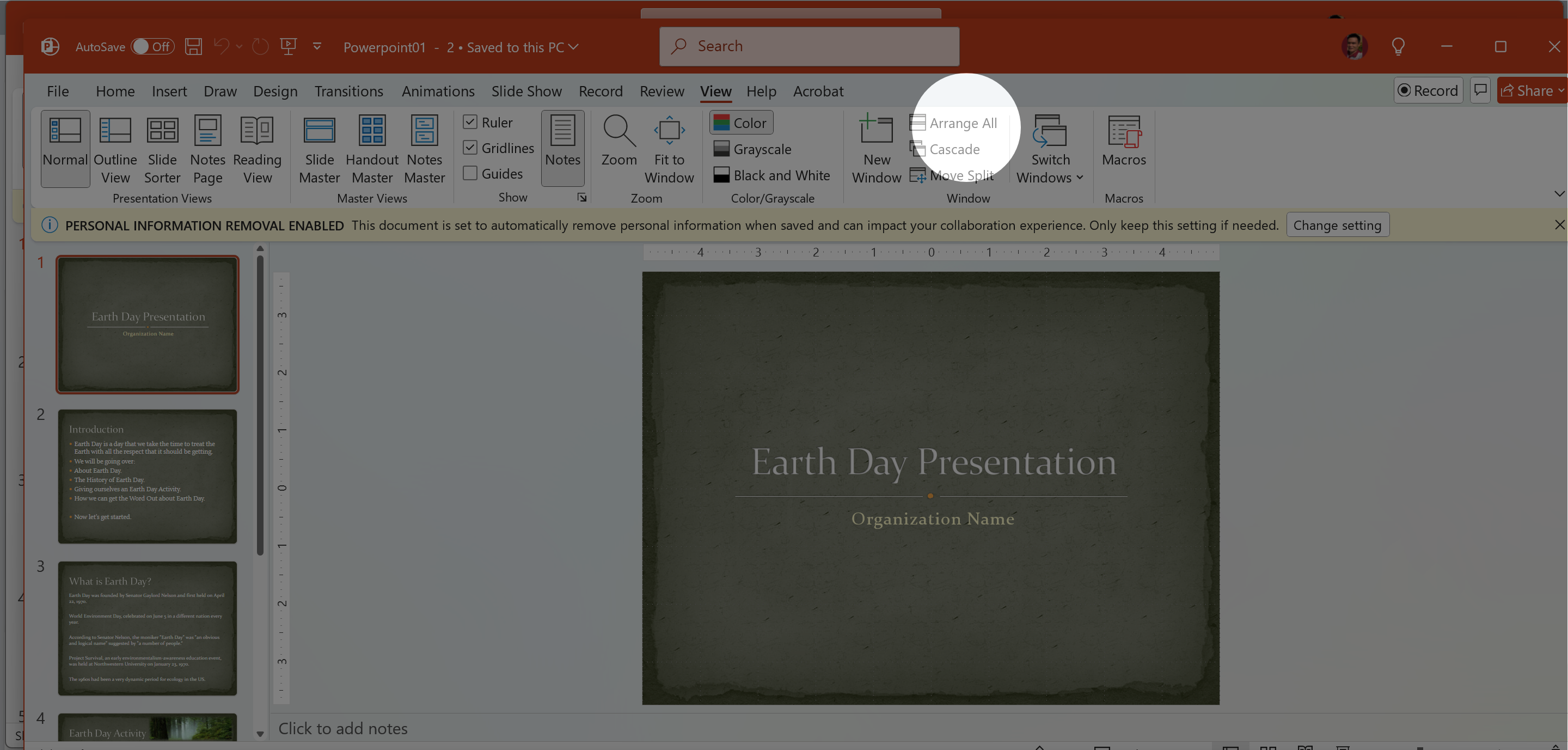Enable the Guides checkbox

470,174
